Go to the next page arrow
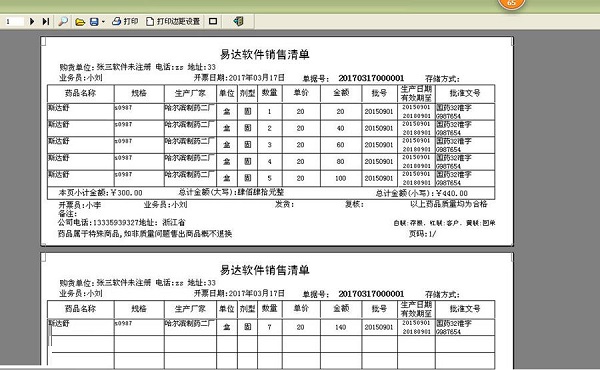The image size is (600, 370). pyautogui.click(x=32, y=21)
